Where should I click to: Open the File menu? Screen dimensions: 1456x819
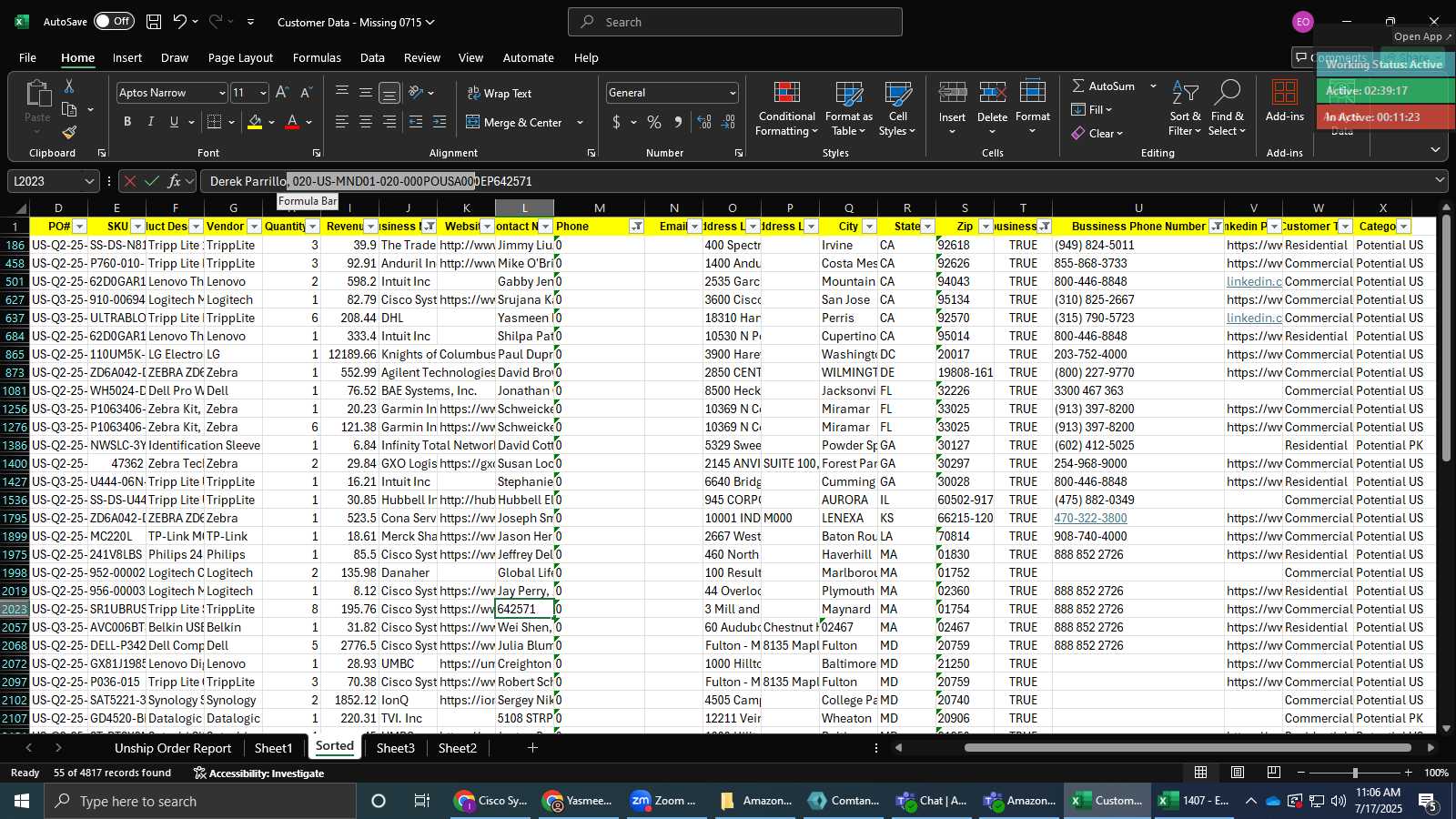tap(27, 57)
